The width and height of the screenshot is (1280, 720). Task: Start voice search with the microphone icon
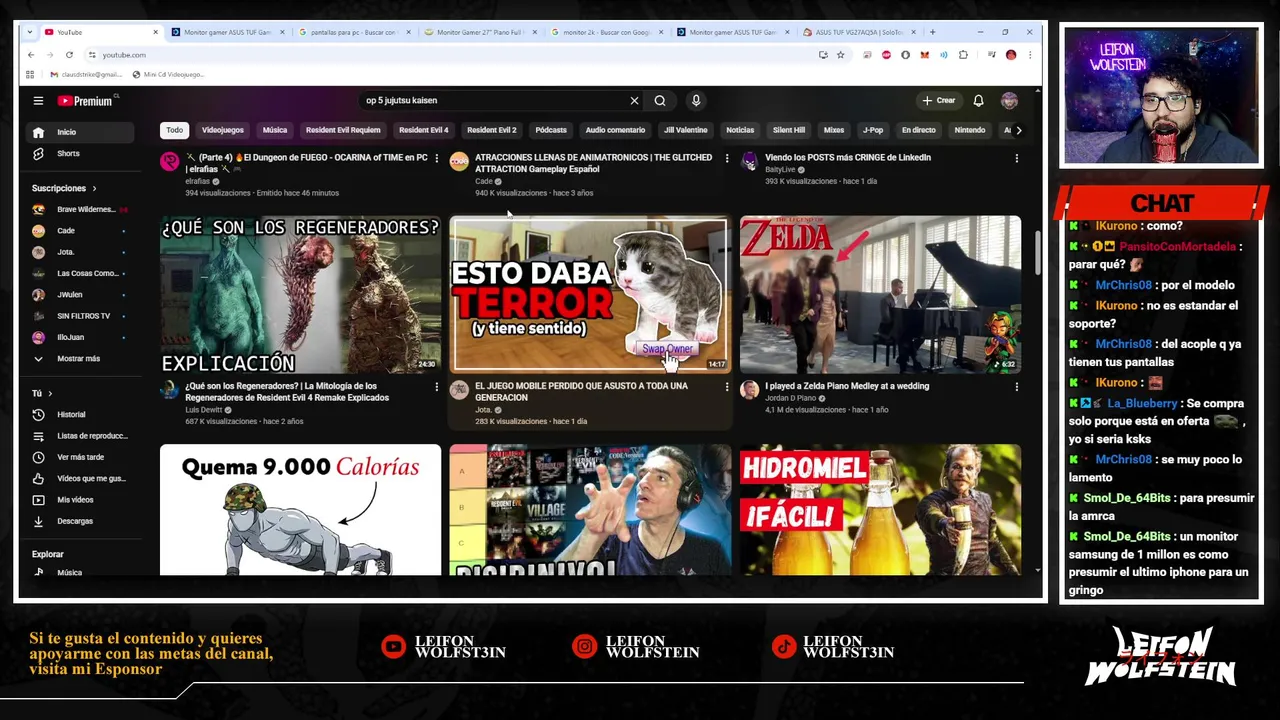click(696, 101)
